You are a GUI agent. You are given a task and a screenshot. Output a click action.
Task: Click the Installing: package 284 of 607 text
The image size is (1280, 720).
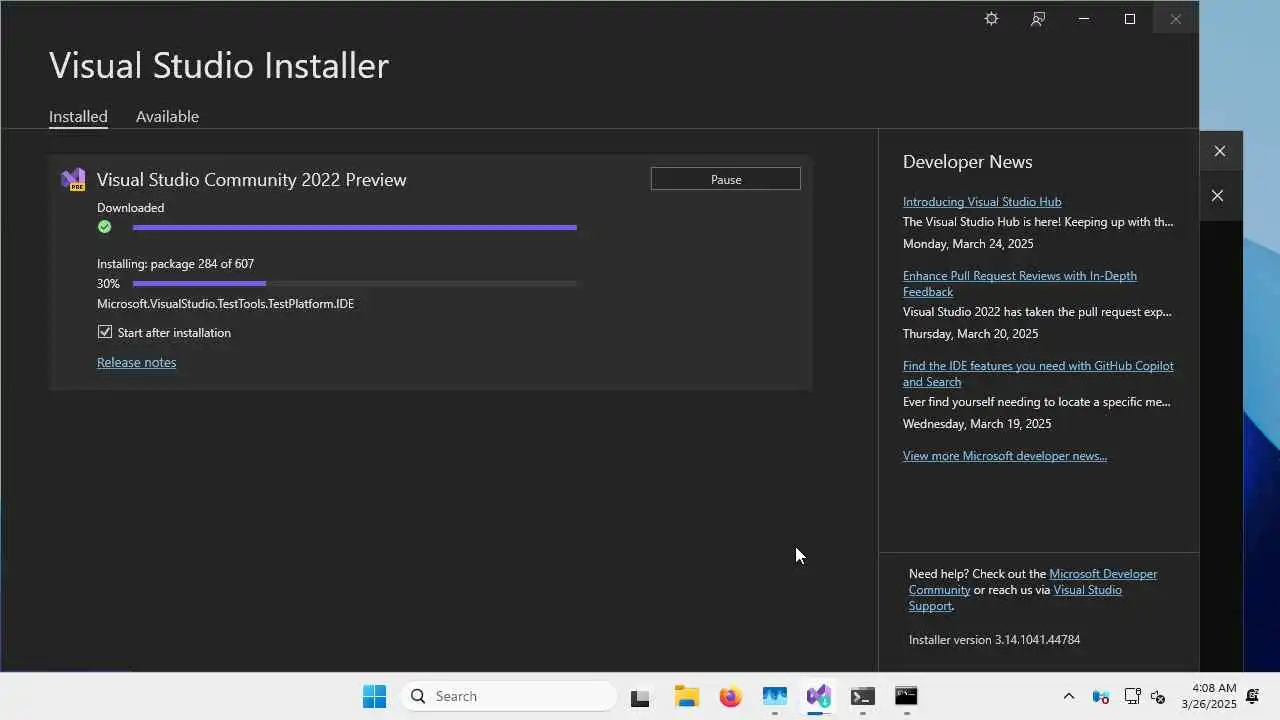pyautogui.click(x=175, y=263)
